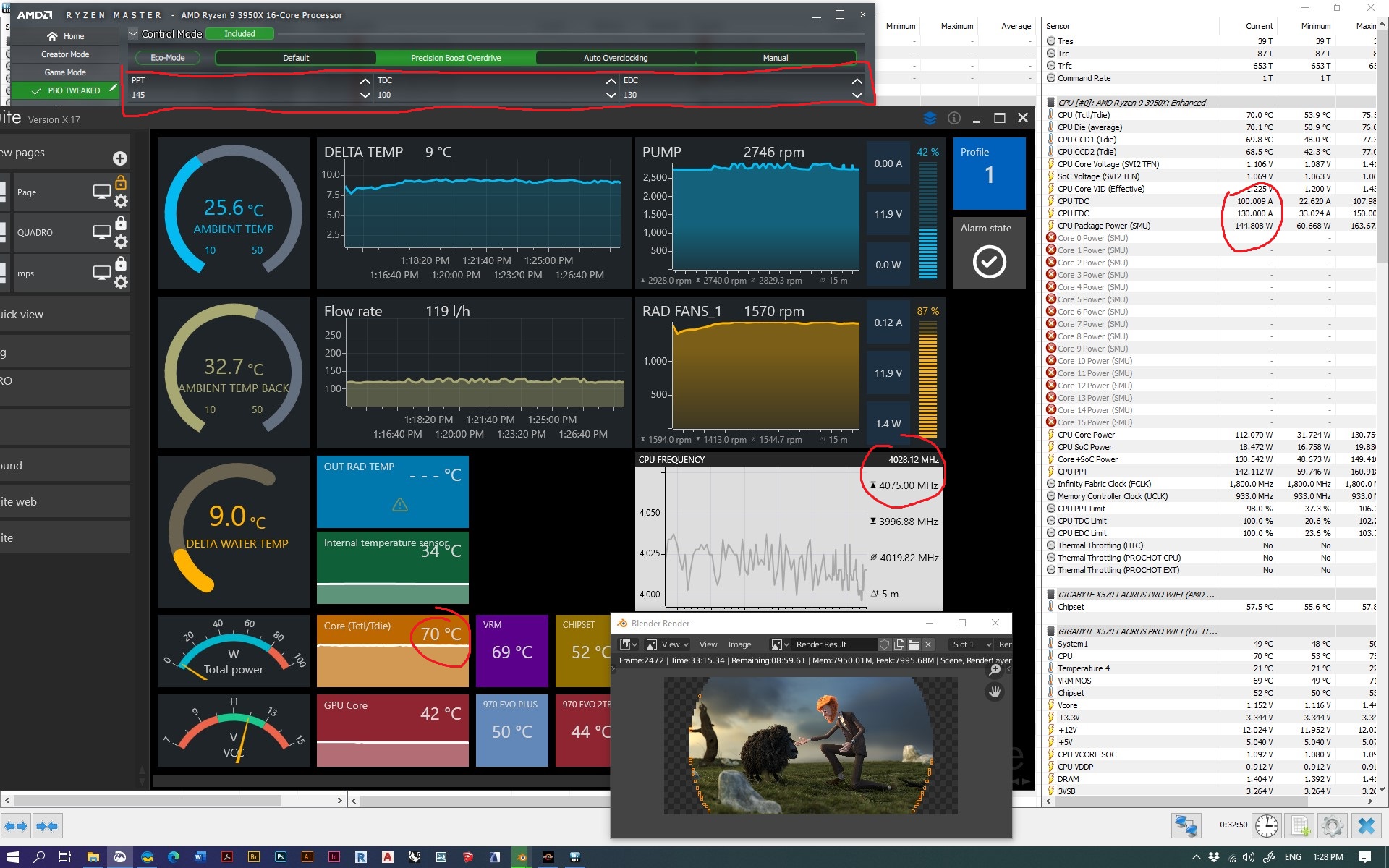Click the Blender zoom magnifier icon
Viewport: 1389px width, 868px height.
pyautogui.click(x=995, y=670)
